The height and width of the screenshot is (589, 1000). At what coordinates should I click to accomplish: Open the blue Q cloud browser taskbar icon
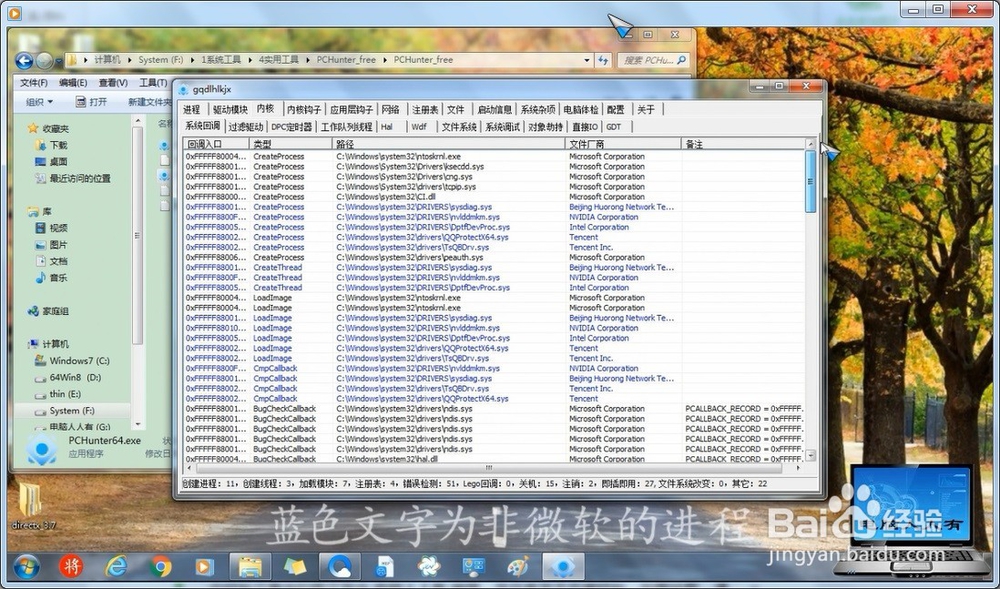click(x=339, y=566)
